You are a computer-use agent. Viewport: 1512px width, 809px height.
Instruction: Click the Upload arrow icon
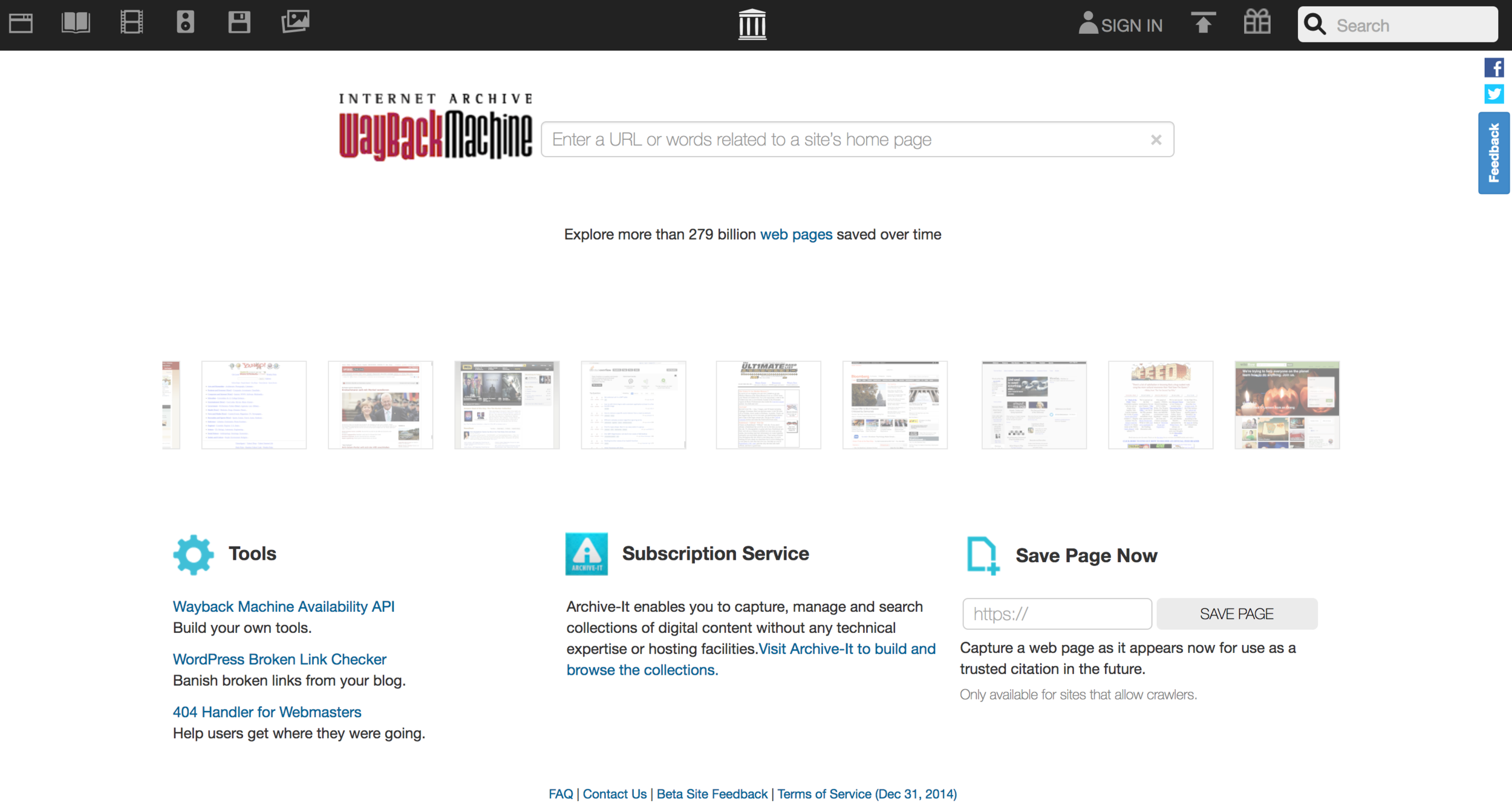coord(1203,23)
